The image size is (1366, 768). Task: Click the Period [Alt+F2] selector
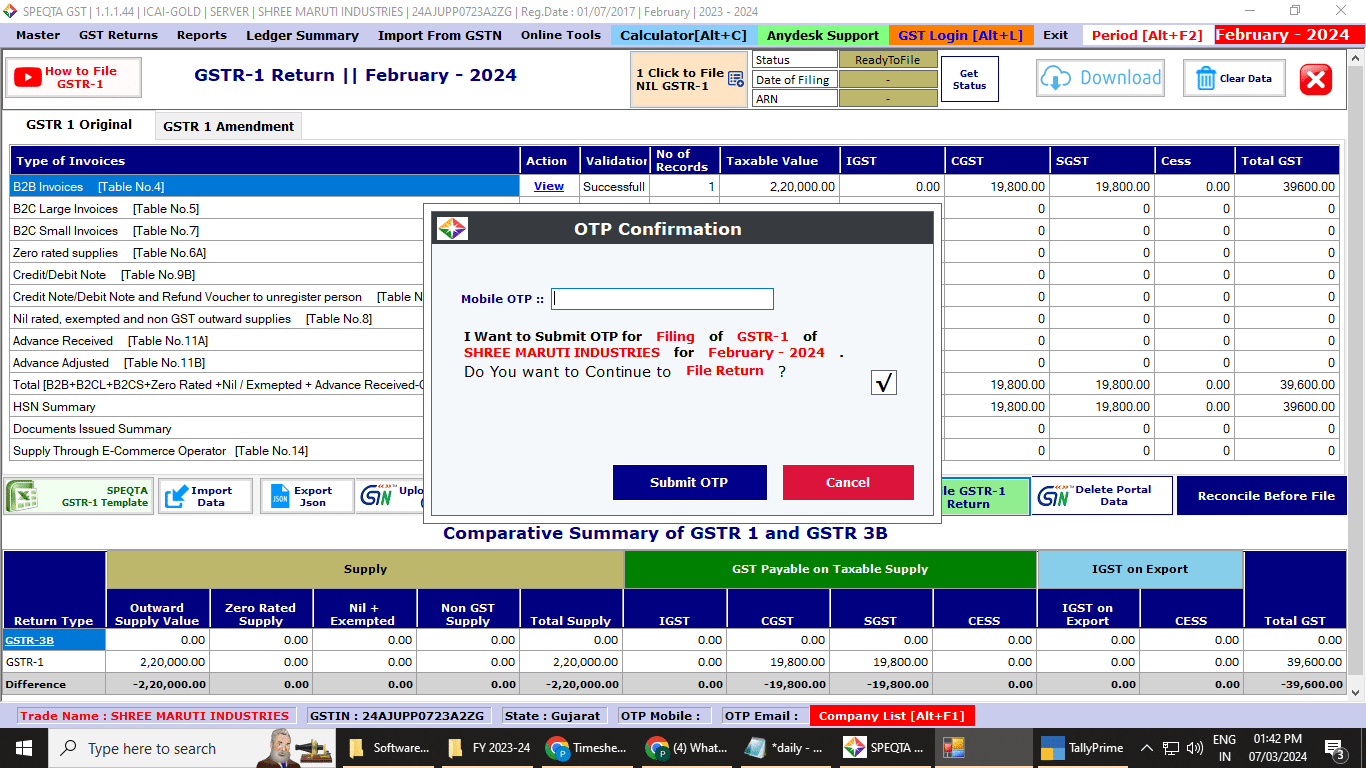point(1146,35)
